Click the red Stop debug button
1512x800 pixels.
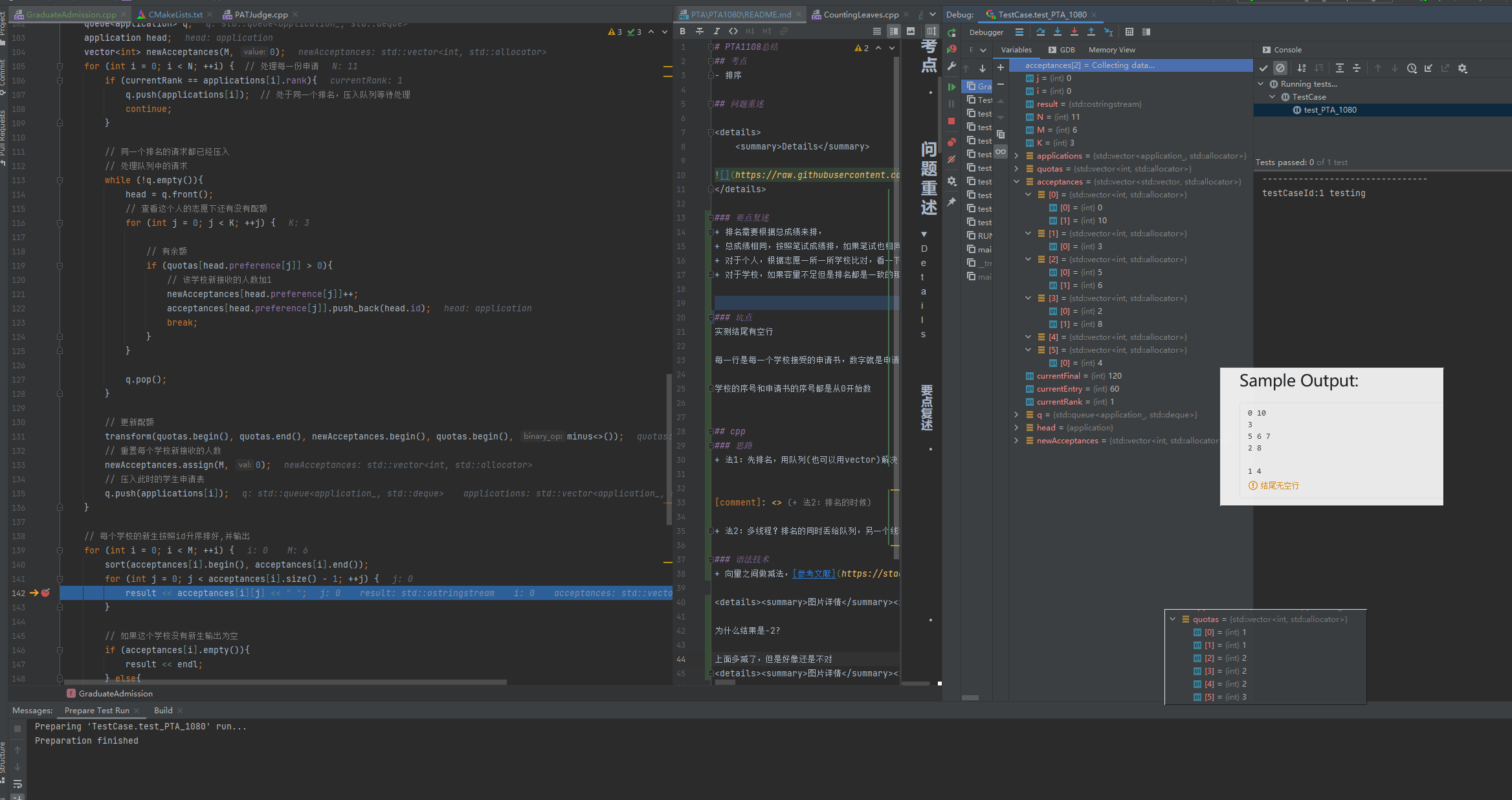point(951,121)
